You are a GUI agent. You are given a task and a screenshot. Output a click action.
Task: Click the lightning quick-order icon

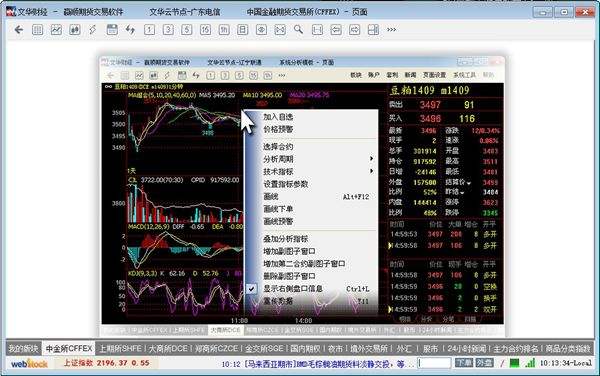93,29
